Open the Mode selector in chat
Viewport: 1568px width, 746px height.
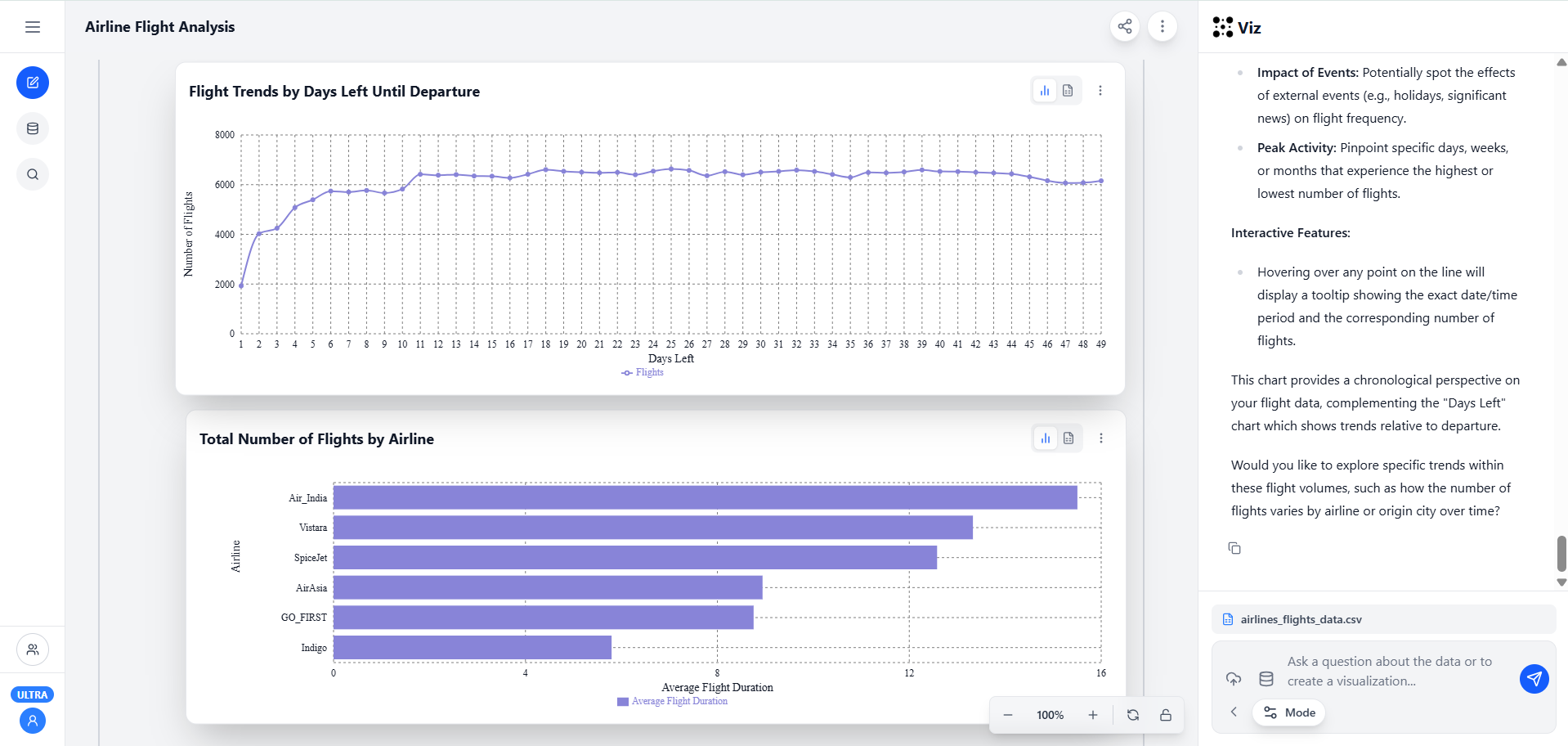pyautogui.click(x=1289, y=712)
